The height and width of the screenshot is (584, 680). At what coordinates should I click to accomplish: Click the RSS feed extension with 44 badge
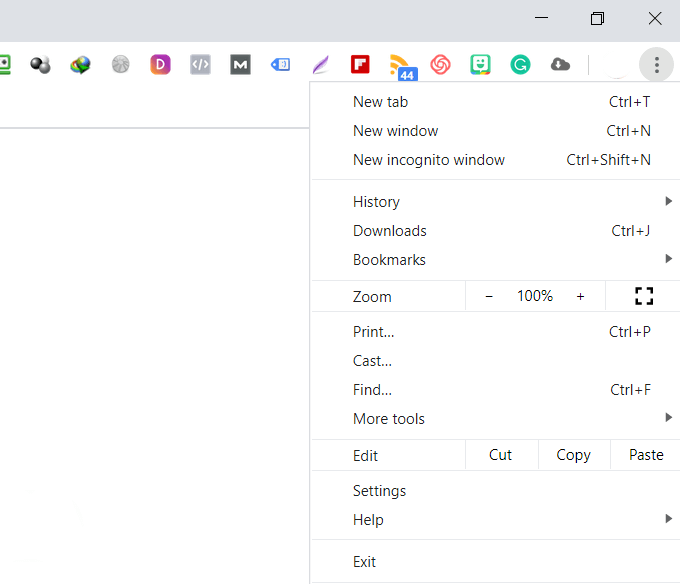[403, 67]
